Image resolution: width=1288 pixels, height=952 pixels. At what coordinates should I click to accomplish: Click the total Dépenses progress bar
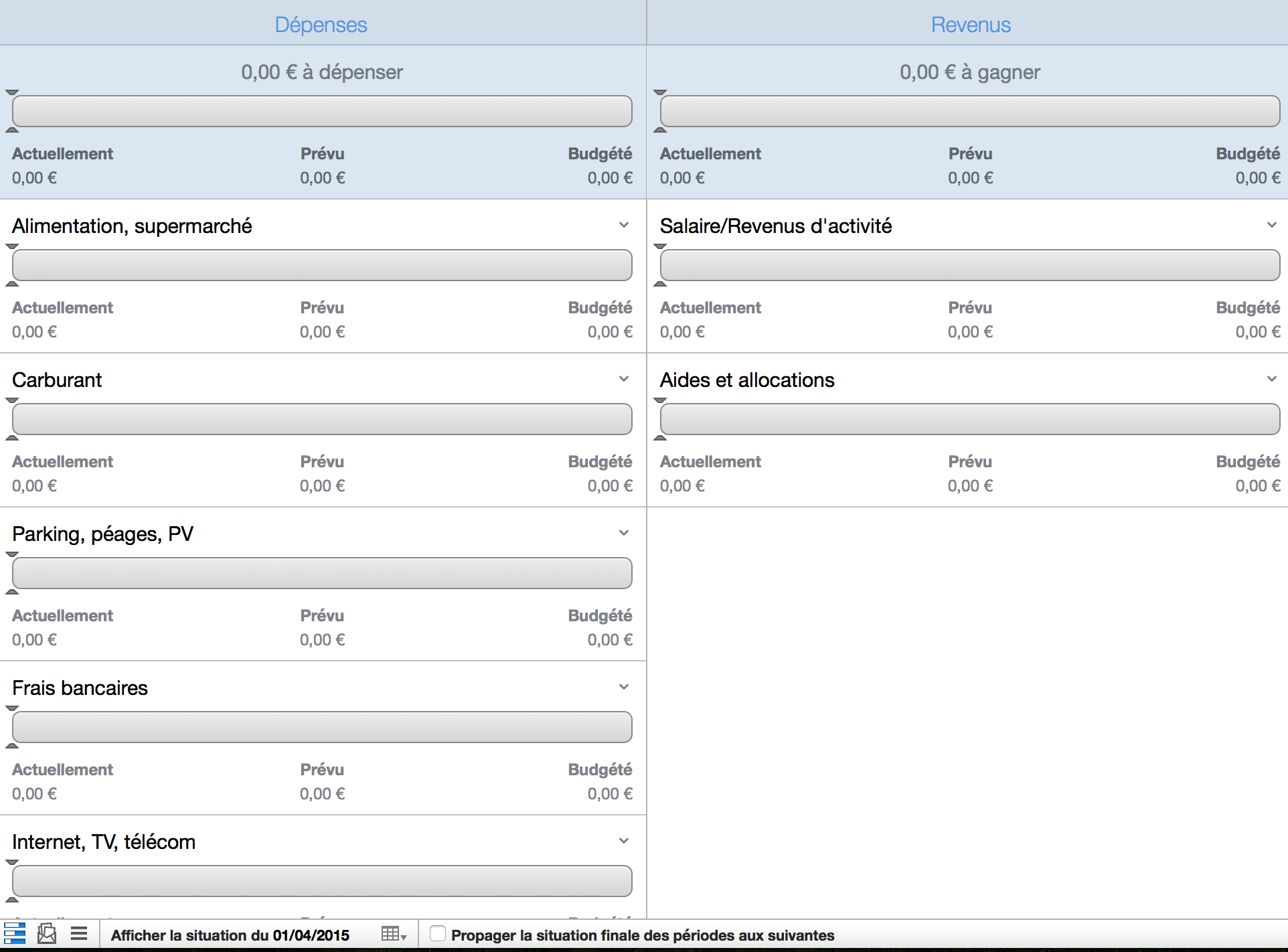click(x=322, y=111)
